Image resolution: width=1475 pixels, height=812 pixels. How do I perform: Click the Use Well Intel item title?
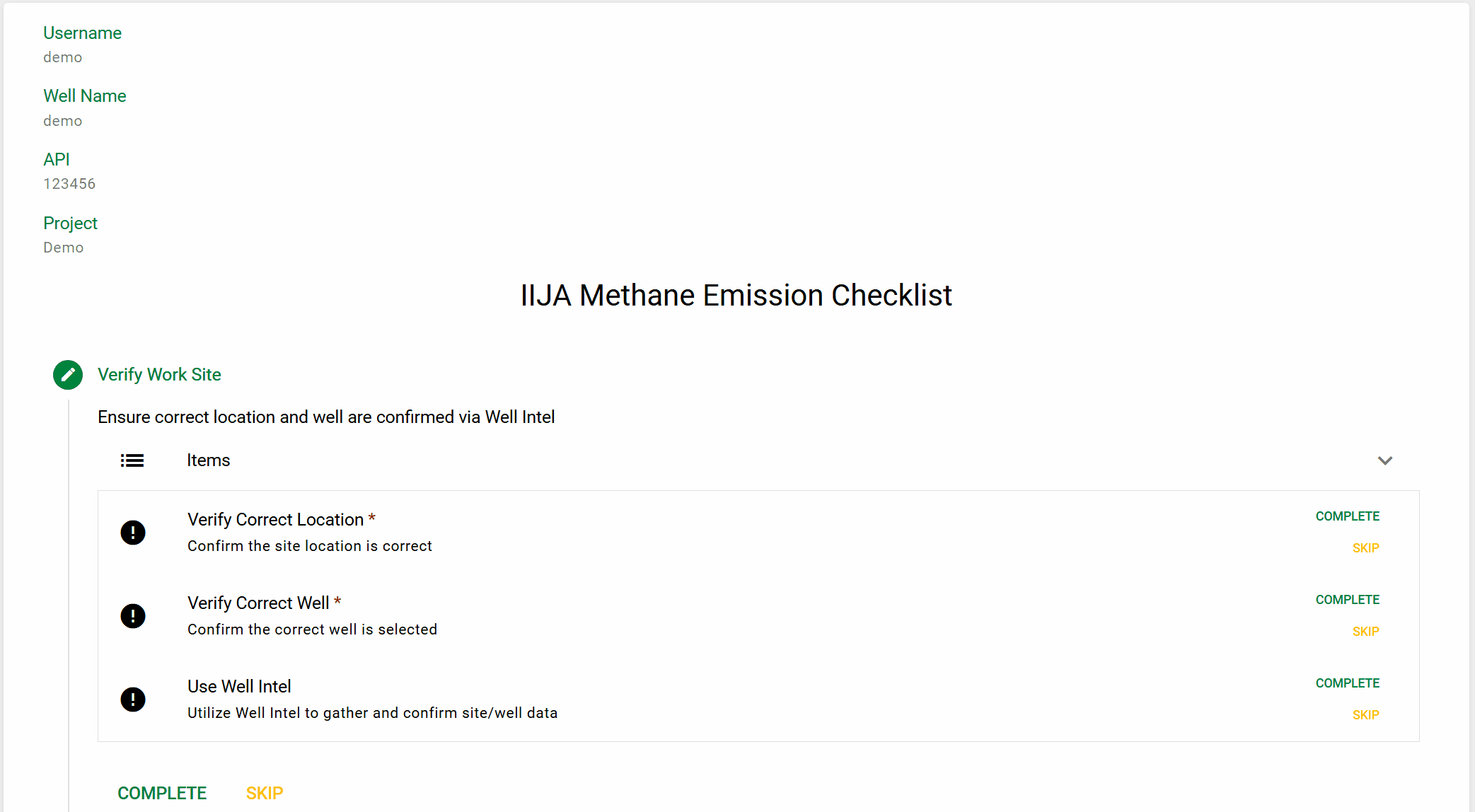coord(239,687)
